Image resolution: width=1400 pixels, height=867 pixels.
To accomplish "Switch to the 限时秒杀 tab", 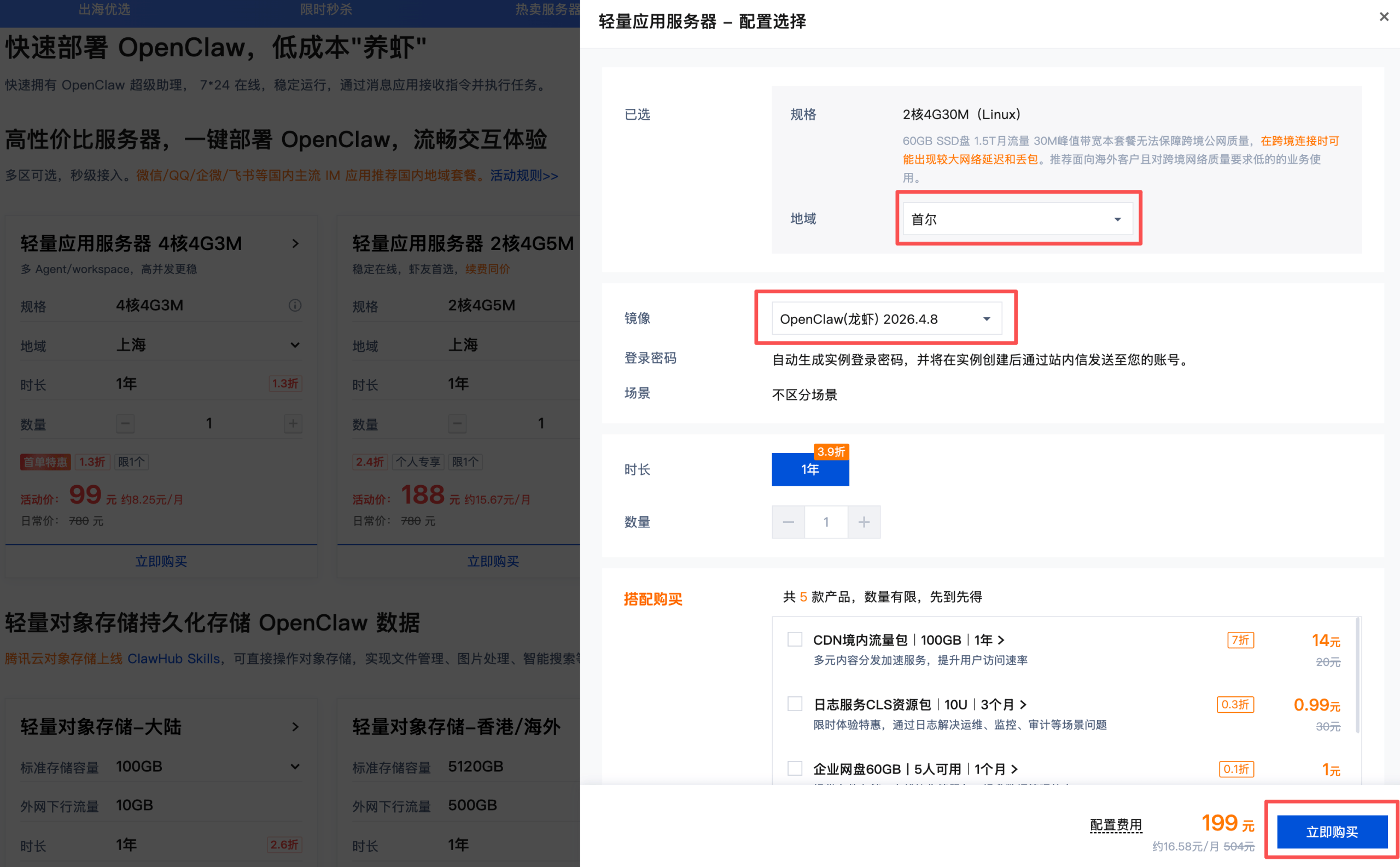I will tap(327, 10).
